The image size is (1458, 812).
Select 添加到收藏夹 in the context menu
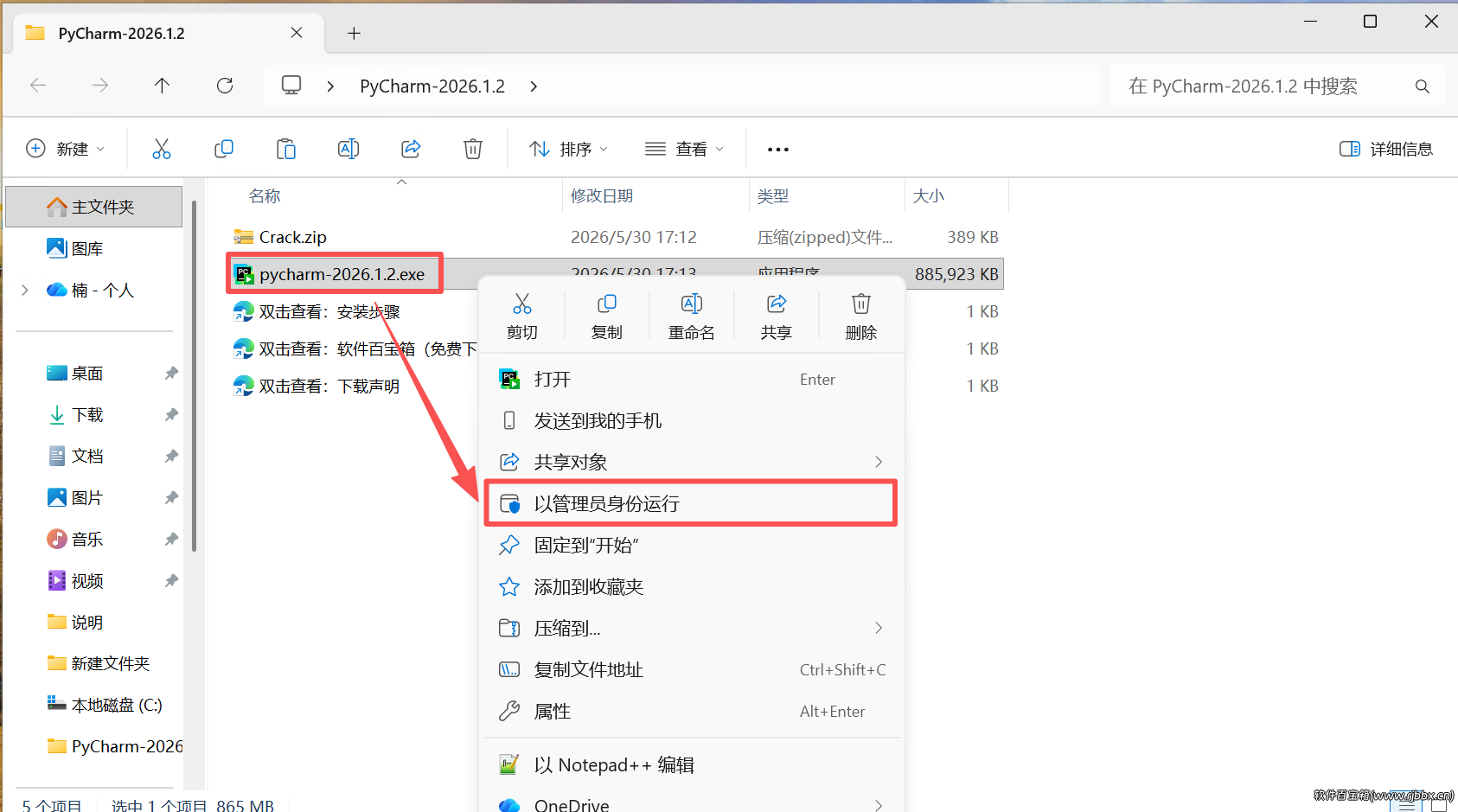(692, 587)
